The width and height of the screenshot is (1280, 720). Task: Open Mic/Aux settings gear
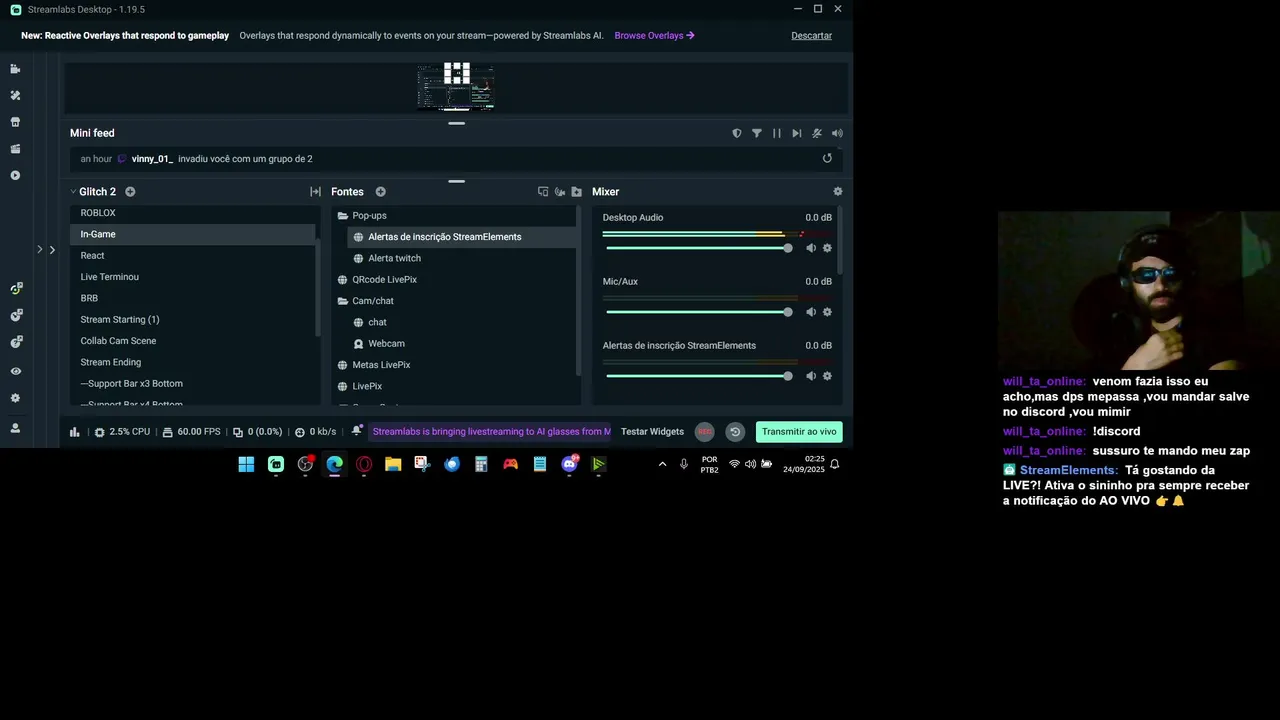point(827,312)
